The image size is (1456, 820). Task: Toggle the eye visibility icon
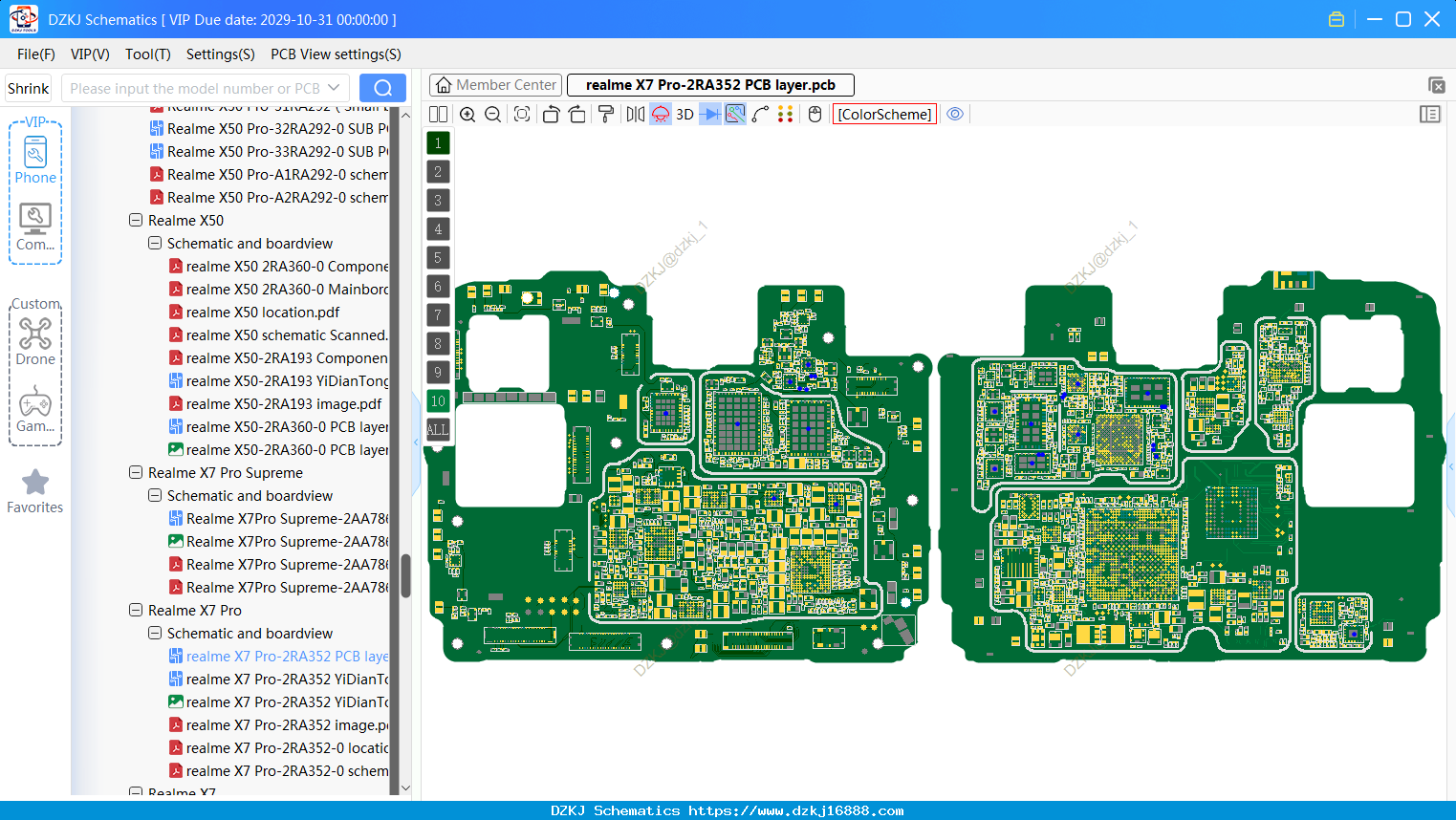coord(955,114)
